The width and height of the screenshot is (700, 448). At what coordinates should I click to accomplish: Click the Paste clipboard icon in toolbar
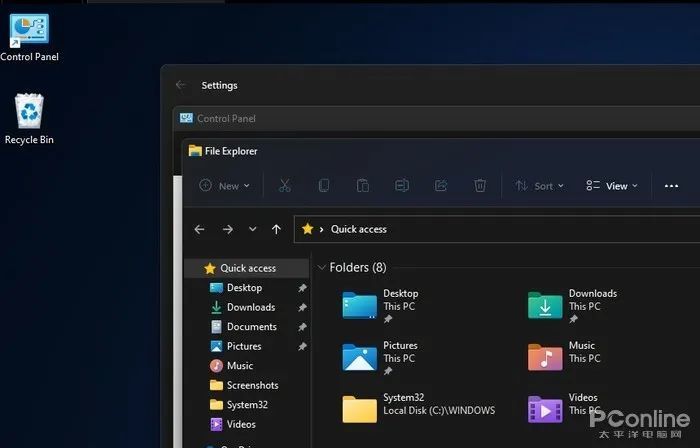coord(362,186)
